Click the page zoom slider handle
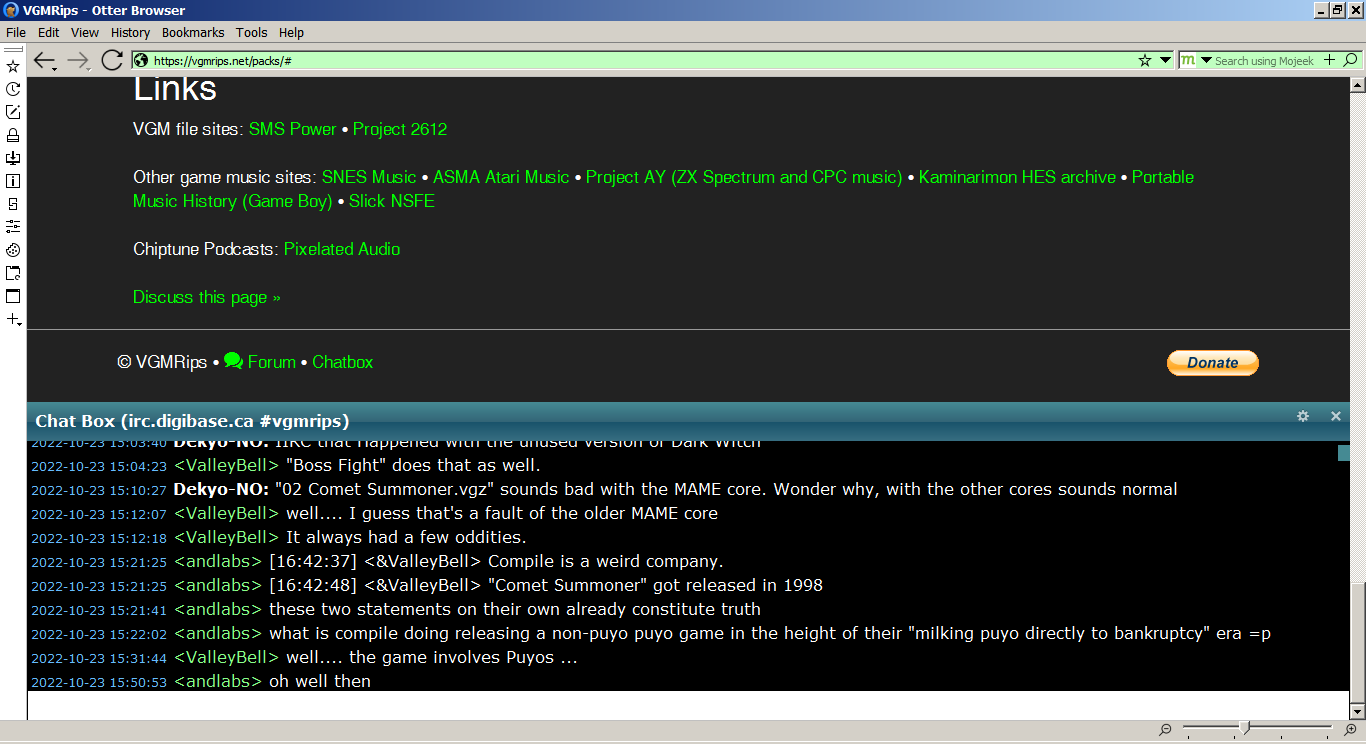 tap(1244, 728)
